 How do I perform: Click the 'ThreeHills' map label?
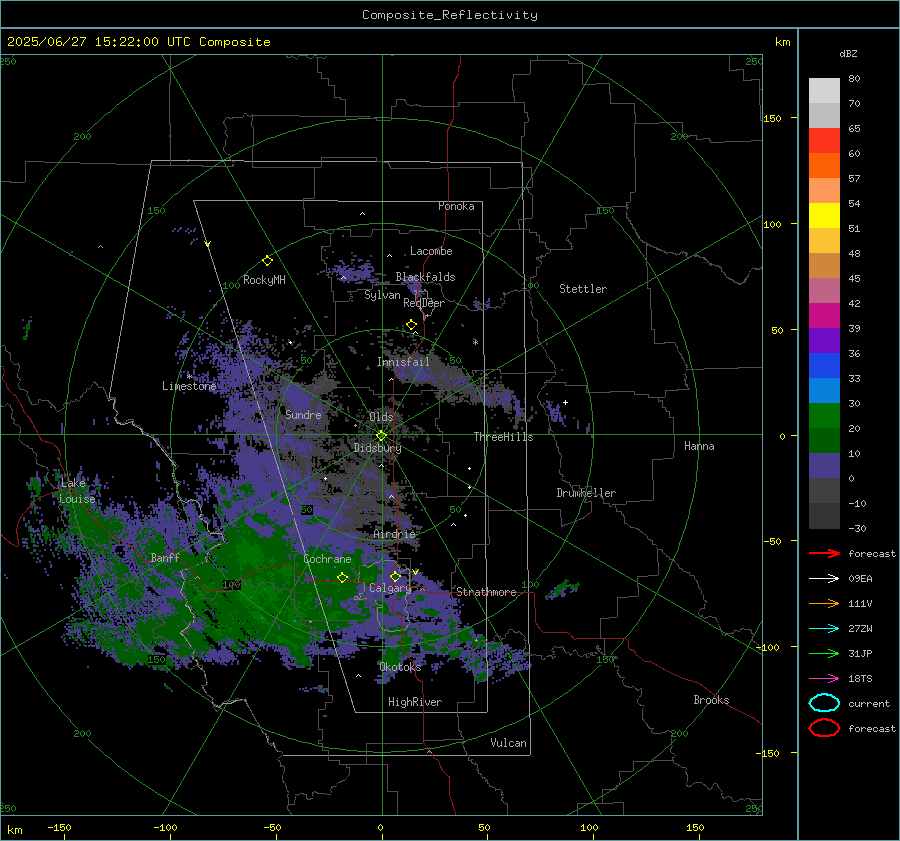click(503, 437)
